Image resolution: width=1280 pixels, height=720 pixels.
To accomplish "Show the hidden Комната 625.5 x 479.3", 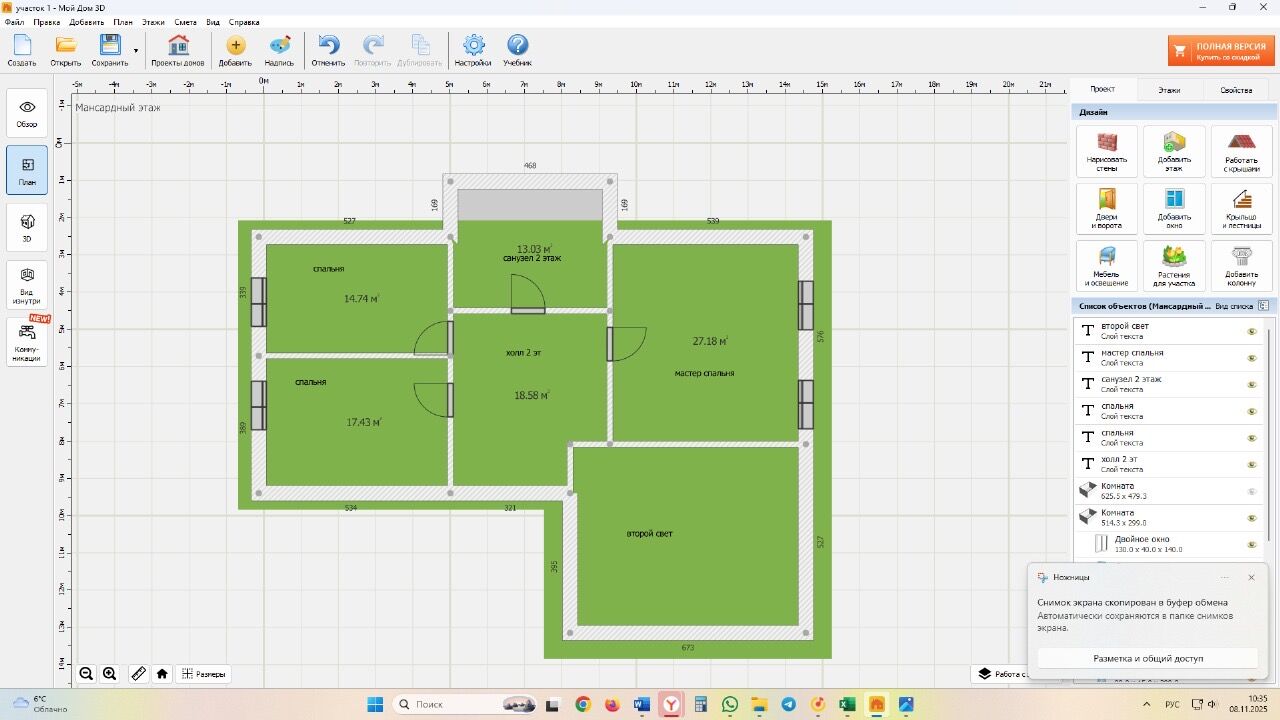I will 1251,491.
